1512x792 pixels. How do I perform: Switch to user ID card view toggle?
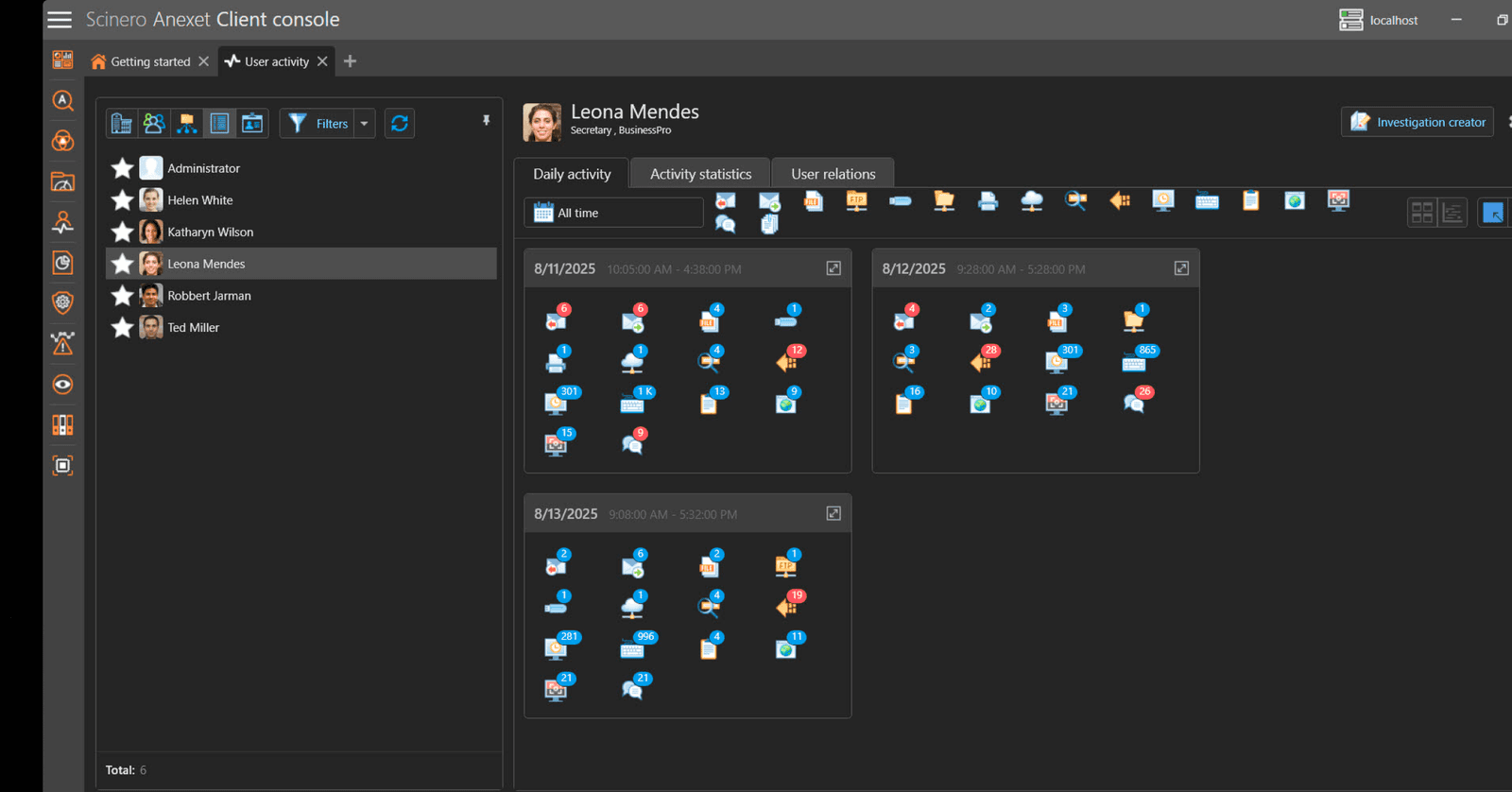(x=252, y=123)
